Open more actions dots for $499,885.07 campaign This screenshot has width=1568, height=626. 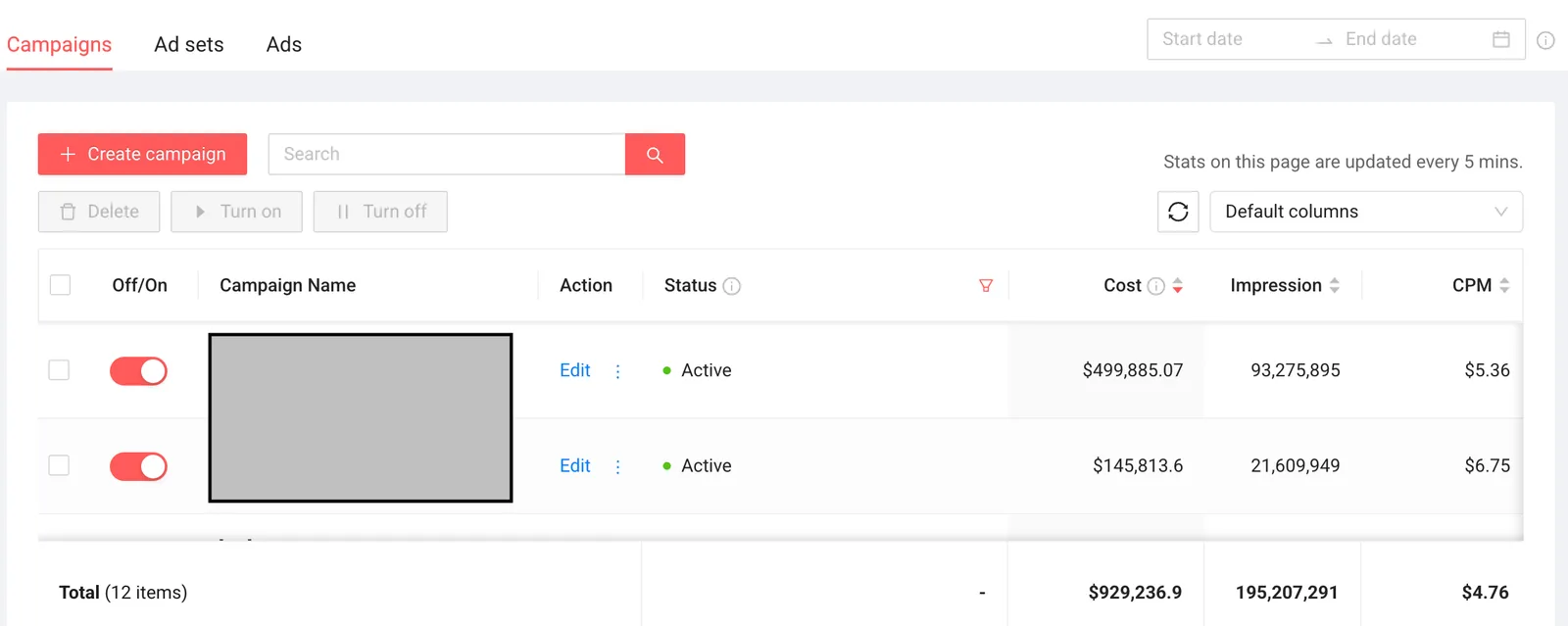point(617,371)
